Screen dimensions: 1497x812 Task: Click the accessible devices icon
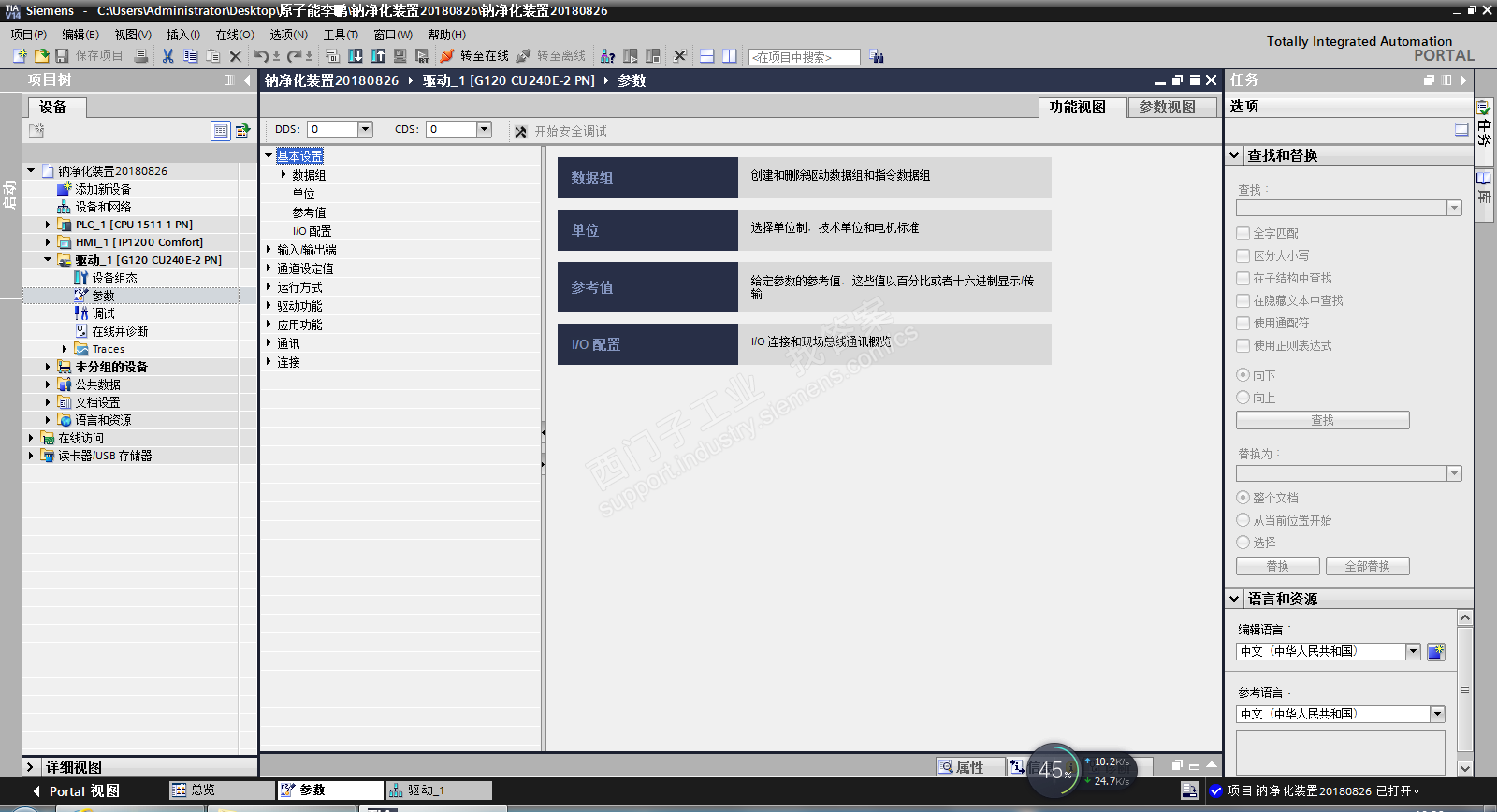tap(607, 56)
